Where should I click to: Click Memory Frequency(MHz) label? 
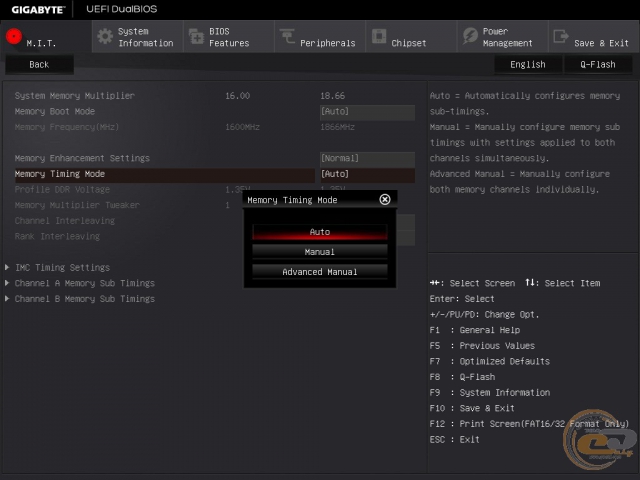(67, 127)
